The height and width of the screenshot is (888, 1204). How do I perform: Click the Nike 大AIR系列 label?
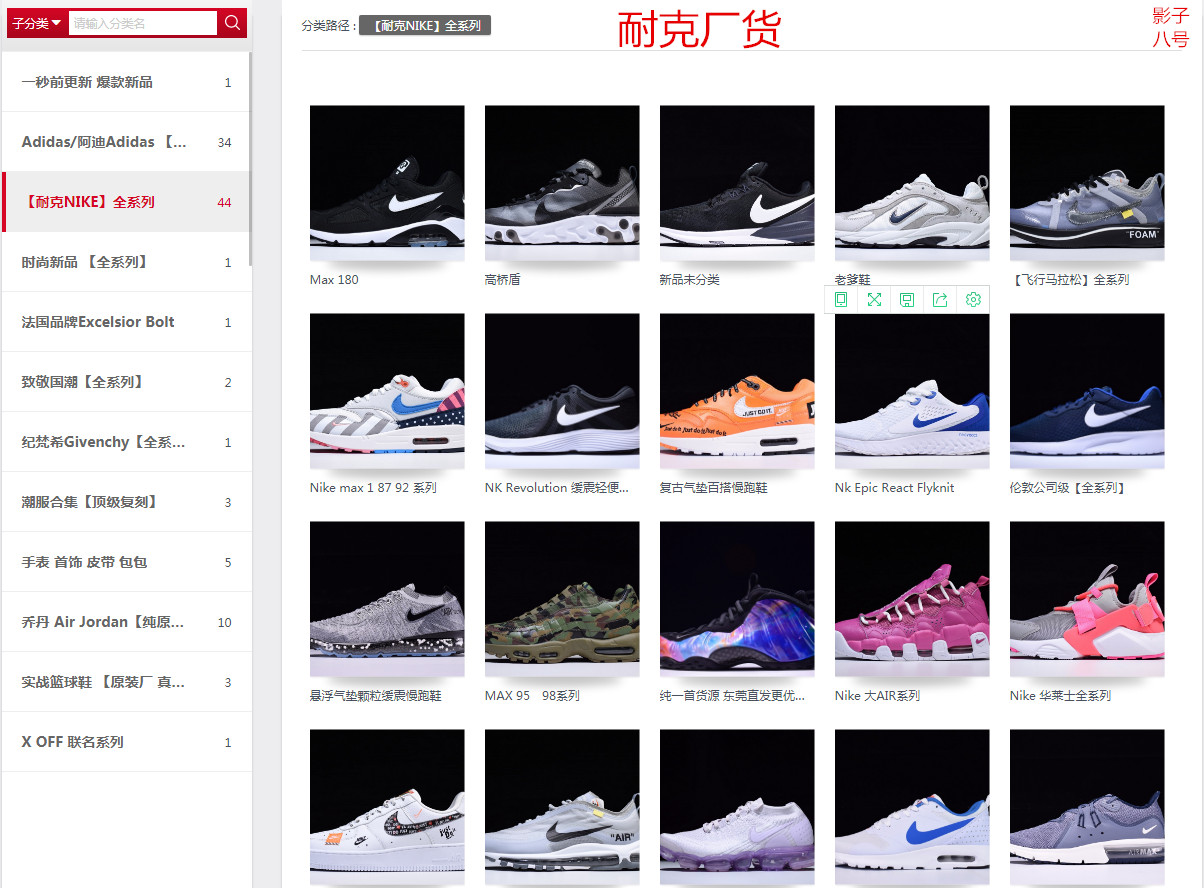[x=877, y=696]
